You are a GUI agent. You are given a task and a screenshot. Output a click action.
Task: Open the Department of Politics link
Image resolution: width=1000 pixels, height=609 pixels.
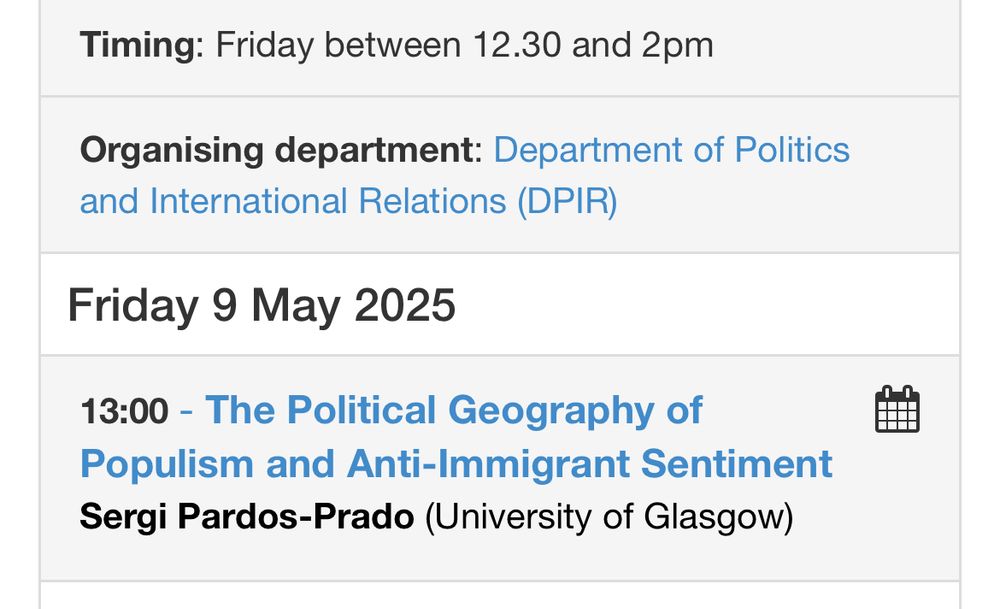tap(672, 150)
